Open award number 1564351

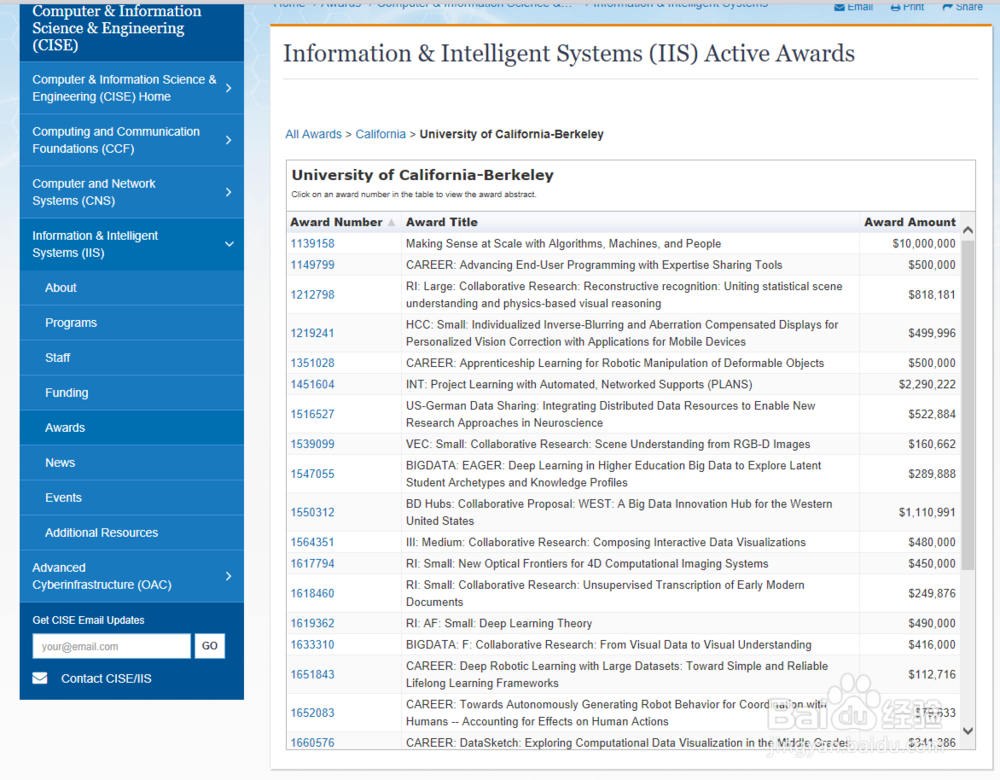312,542
